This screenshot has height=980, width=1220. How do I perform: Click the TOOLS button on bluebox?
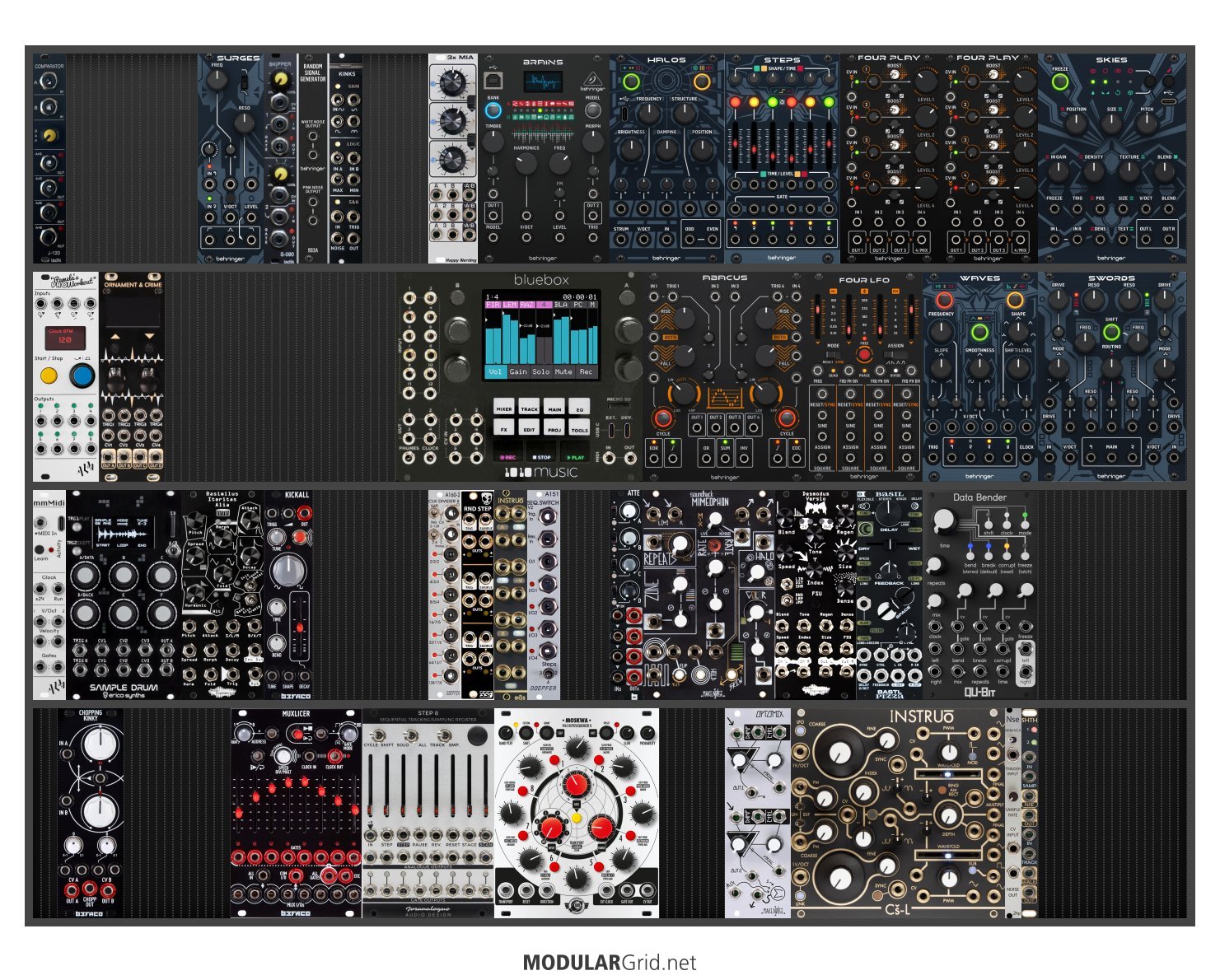click(x=579, y=428)
